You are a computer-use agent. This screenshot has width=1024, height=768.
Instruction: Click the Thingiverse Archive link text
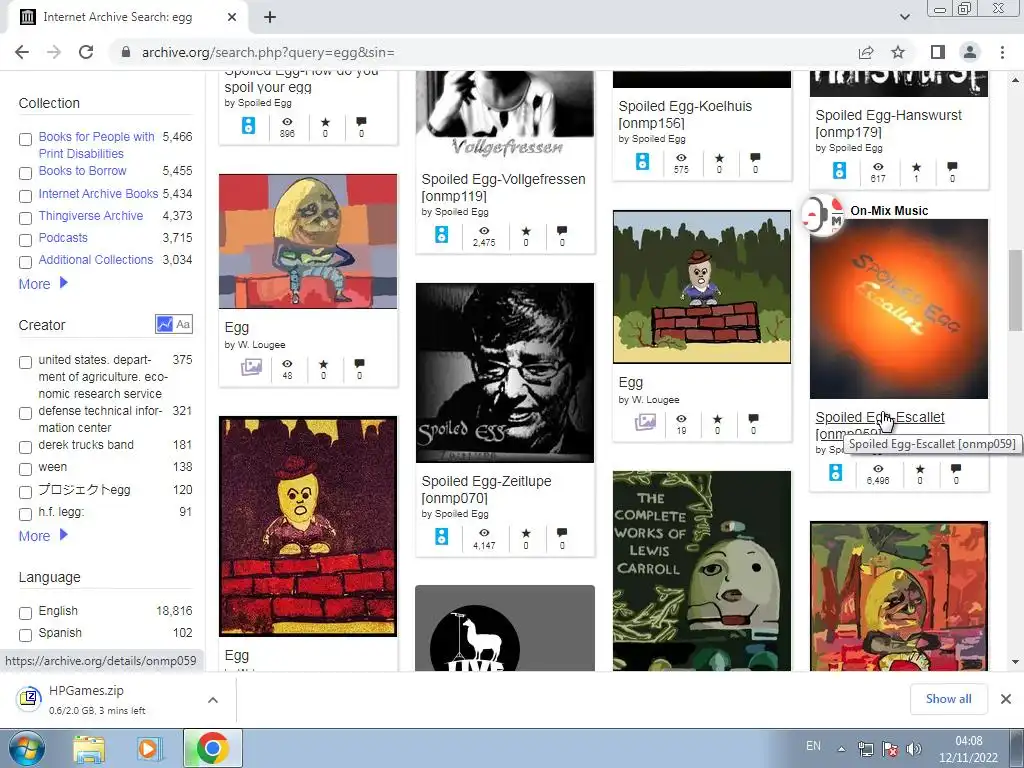[91, 216]
